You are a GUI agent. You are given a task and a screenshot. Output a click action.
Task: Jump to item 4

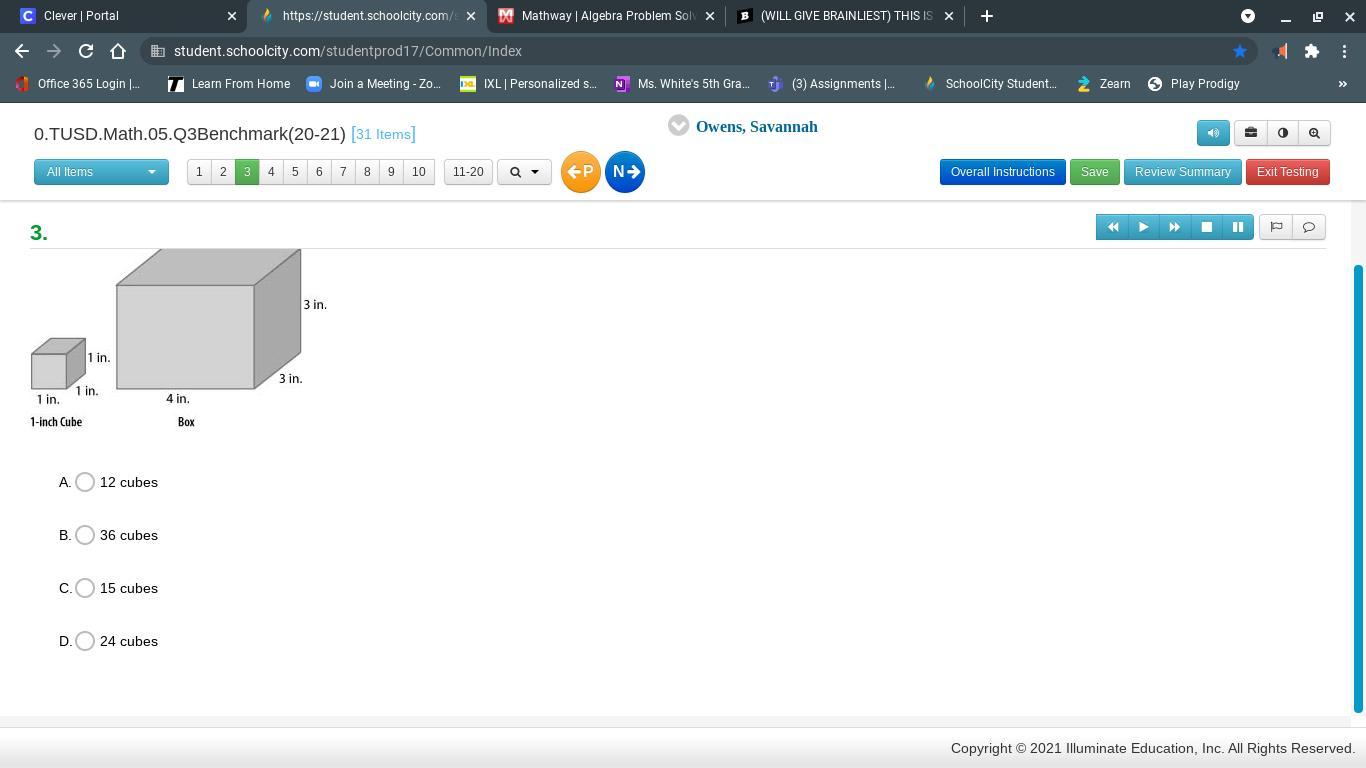click(x=271, y=172)
